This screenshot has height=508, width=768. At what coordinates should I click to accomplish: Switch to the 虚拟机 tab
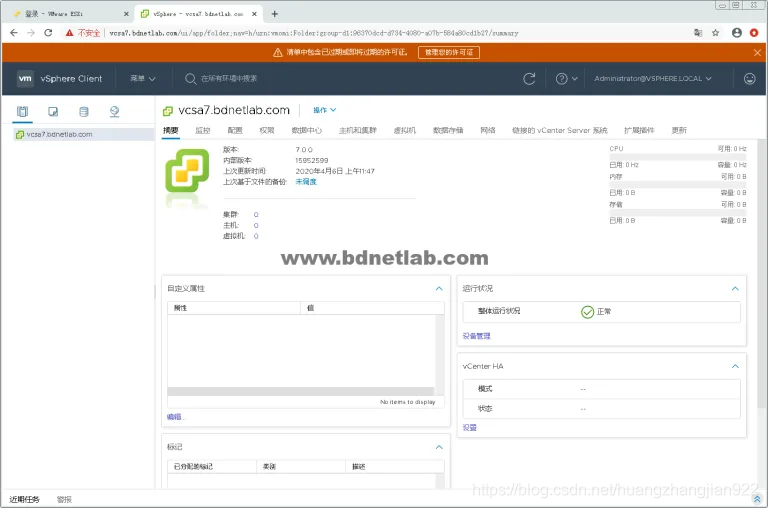point(405,130)
